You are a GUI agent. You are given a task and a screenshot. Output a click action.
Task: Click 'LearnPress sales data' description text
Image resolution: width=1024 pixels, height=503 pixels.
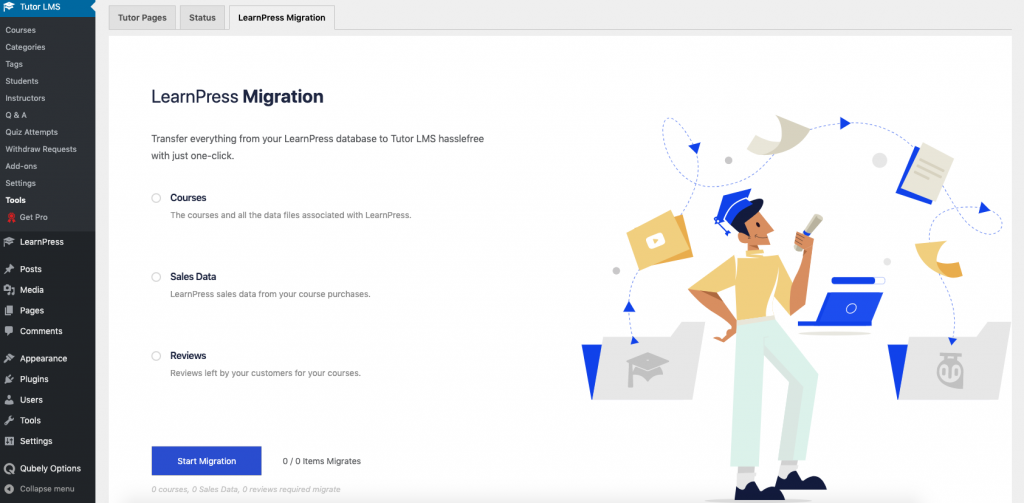click(x=270, y=294)
